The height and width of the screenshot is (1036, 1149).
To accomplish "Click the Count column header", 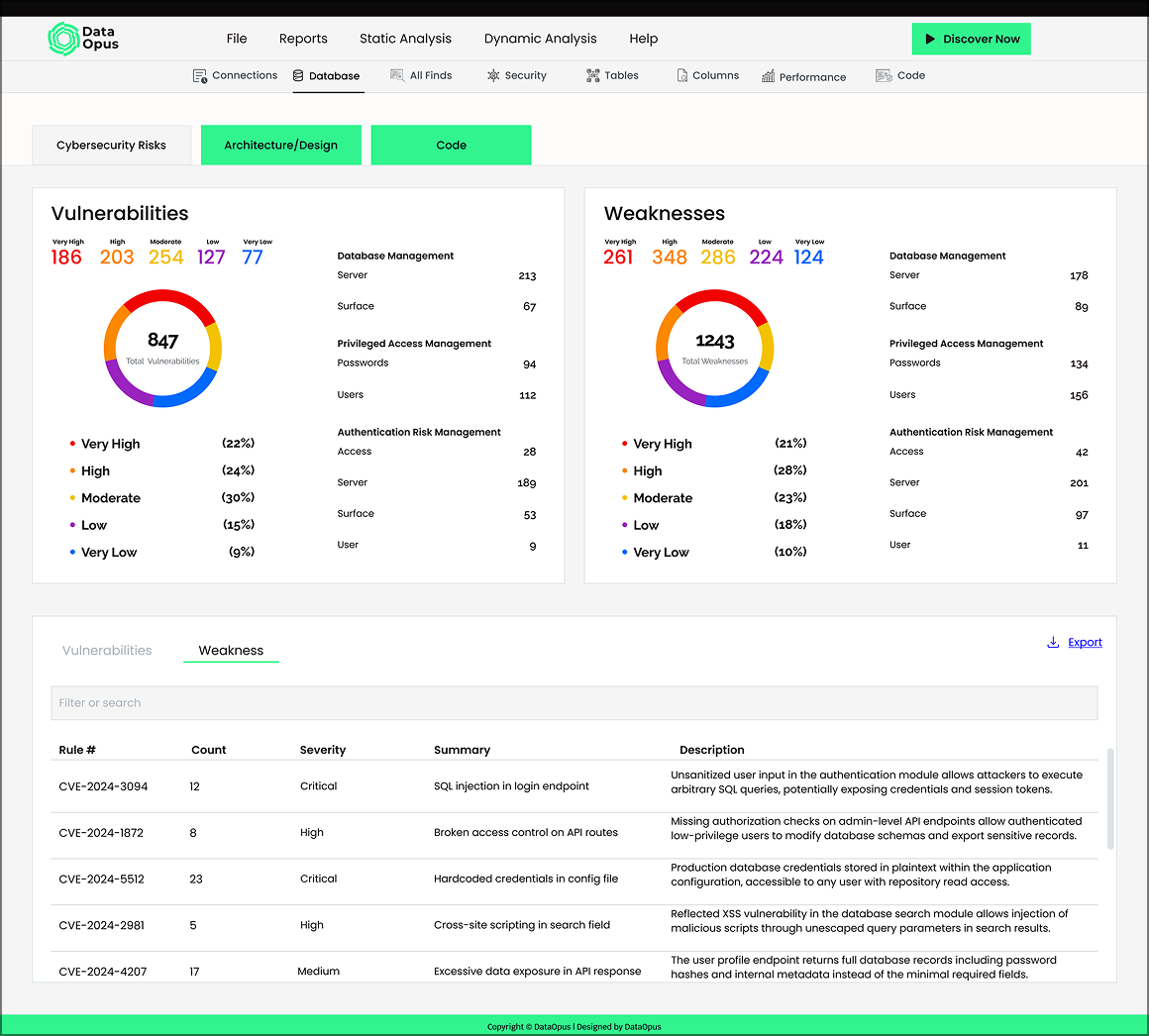I will [209, 750].
